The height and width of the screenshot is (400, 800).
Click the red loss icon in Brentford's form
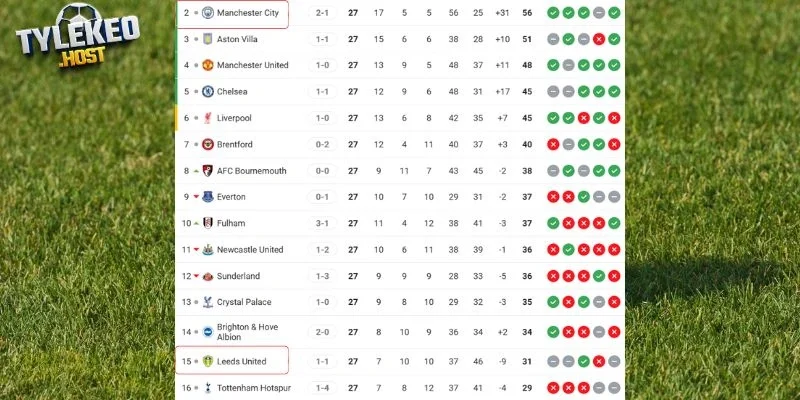click(553, 144)
